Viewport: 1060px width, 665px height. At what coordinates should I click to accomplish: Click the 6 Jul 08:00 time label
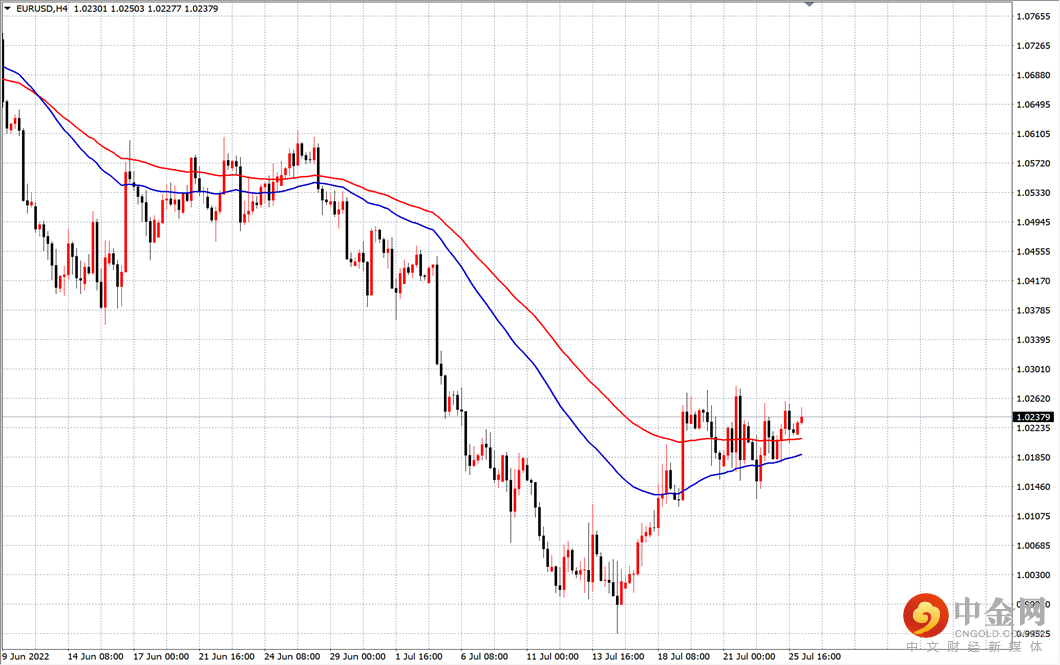pos(485,656)
